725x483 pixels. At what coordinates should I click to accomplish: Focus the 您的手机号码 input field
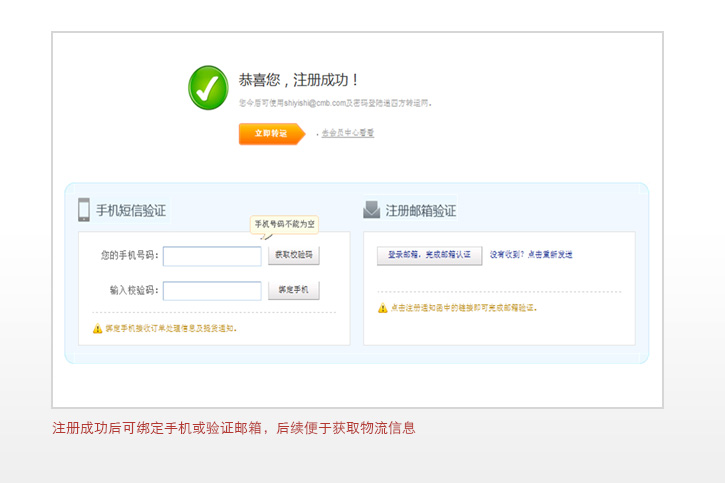[212, 256]
